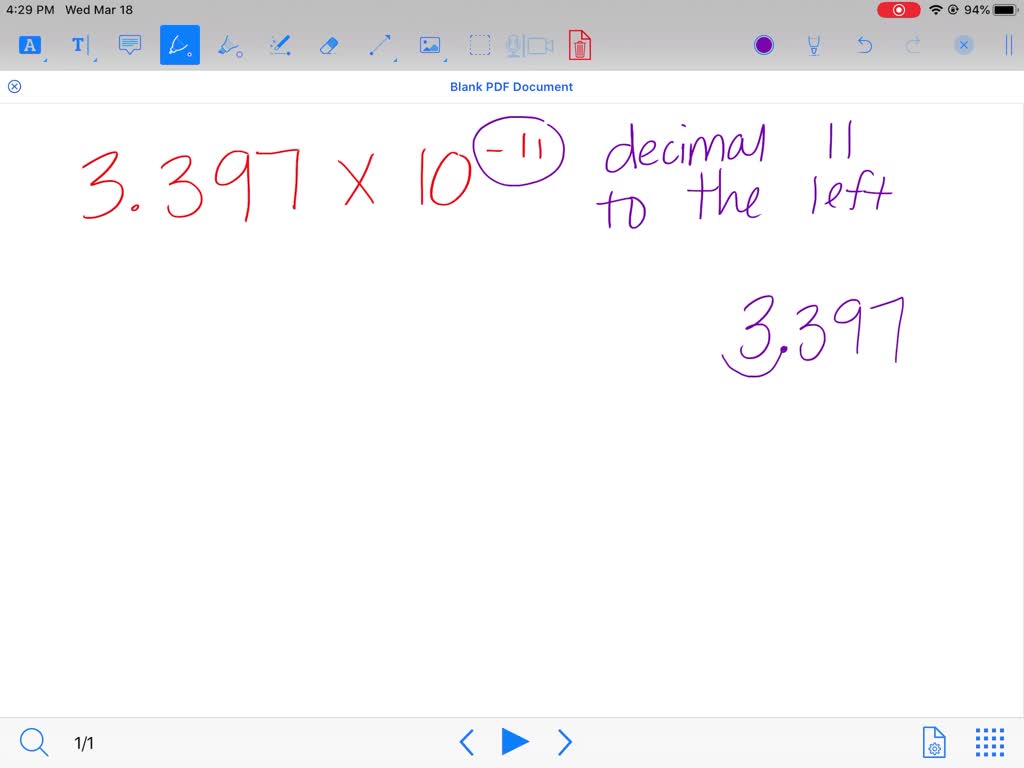This screenshot has width=1024, height=768.
Task: Select the highlighter tool
Action: coord(230,44)
